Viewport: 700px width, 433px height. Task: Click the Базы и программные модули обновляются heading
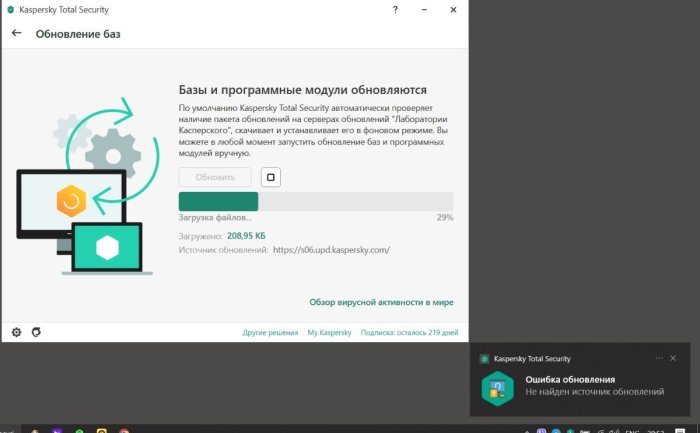tap(303, 90)
